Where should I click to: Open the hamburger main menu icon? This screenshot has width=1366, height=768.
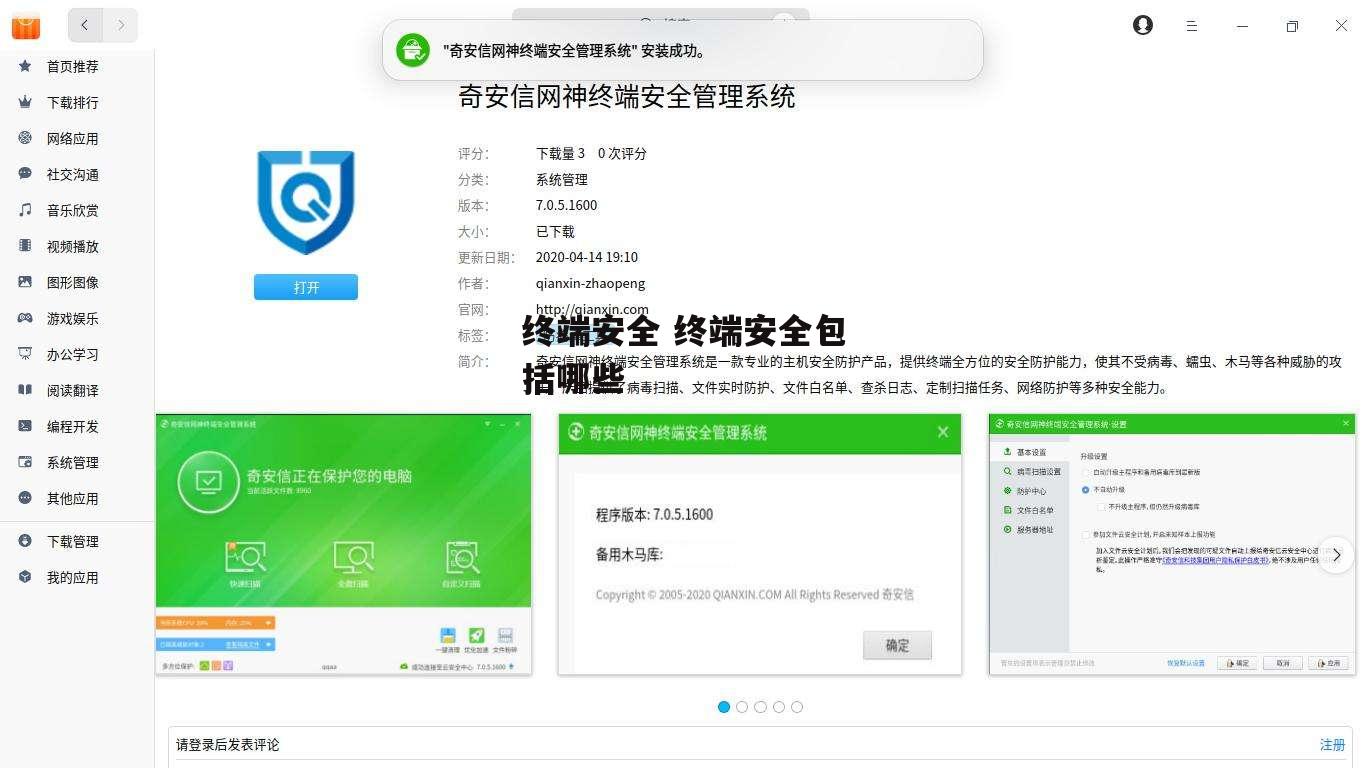(x=1192, y=26)
